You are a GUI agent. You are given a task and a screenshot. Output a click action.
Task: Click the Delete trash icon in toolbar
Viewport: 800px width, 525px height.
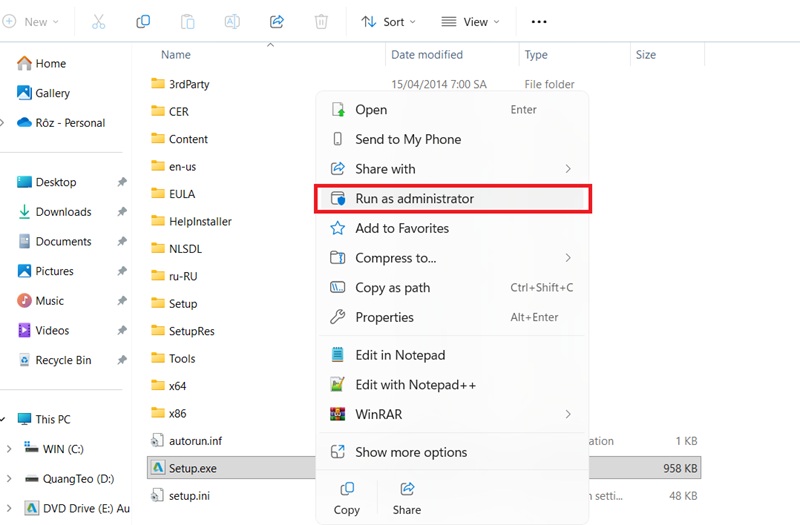(321, 21)
